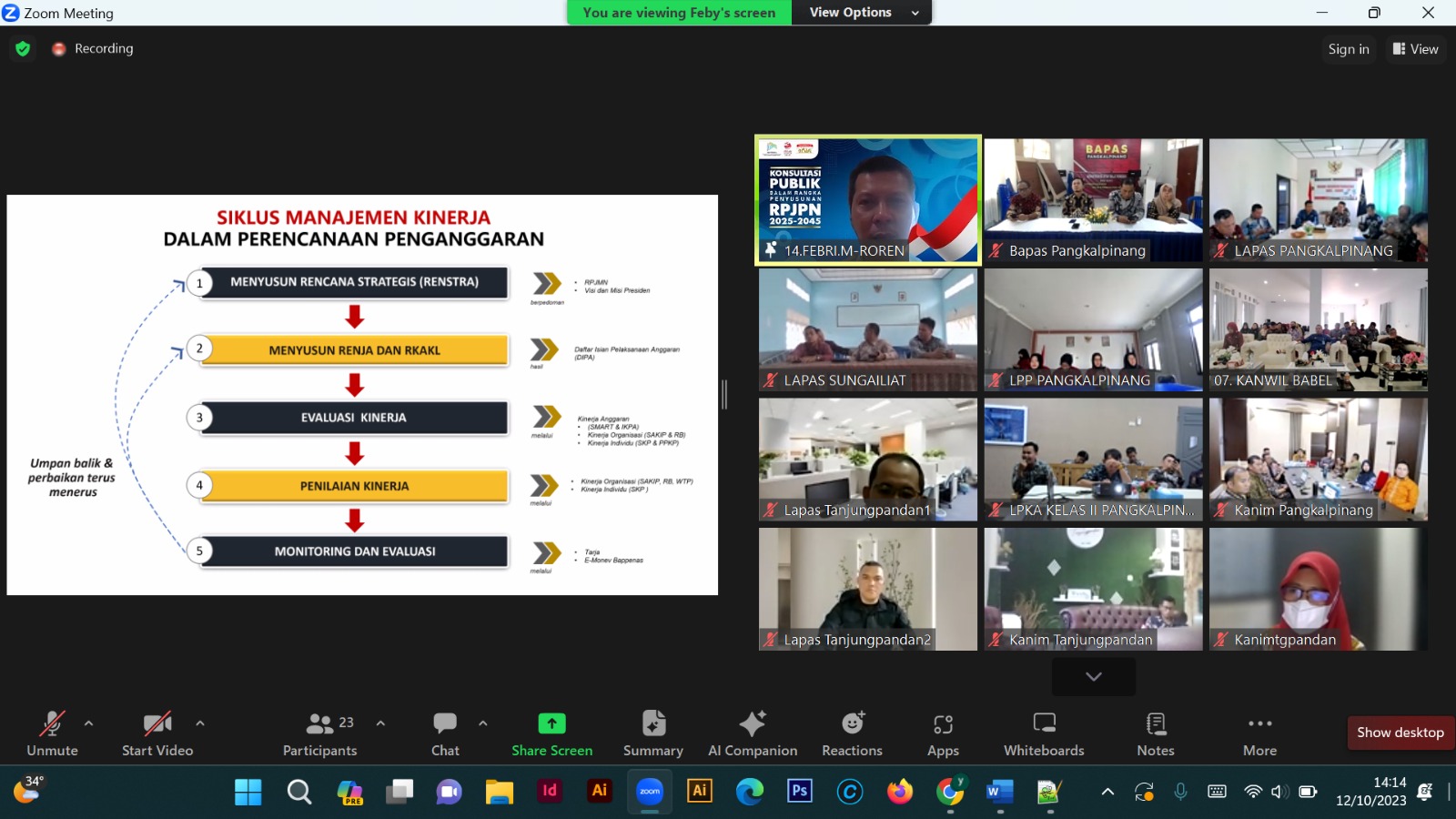Start Video camera

tap(157, 733)
